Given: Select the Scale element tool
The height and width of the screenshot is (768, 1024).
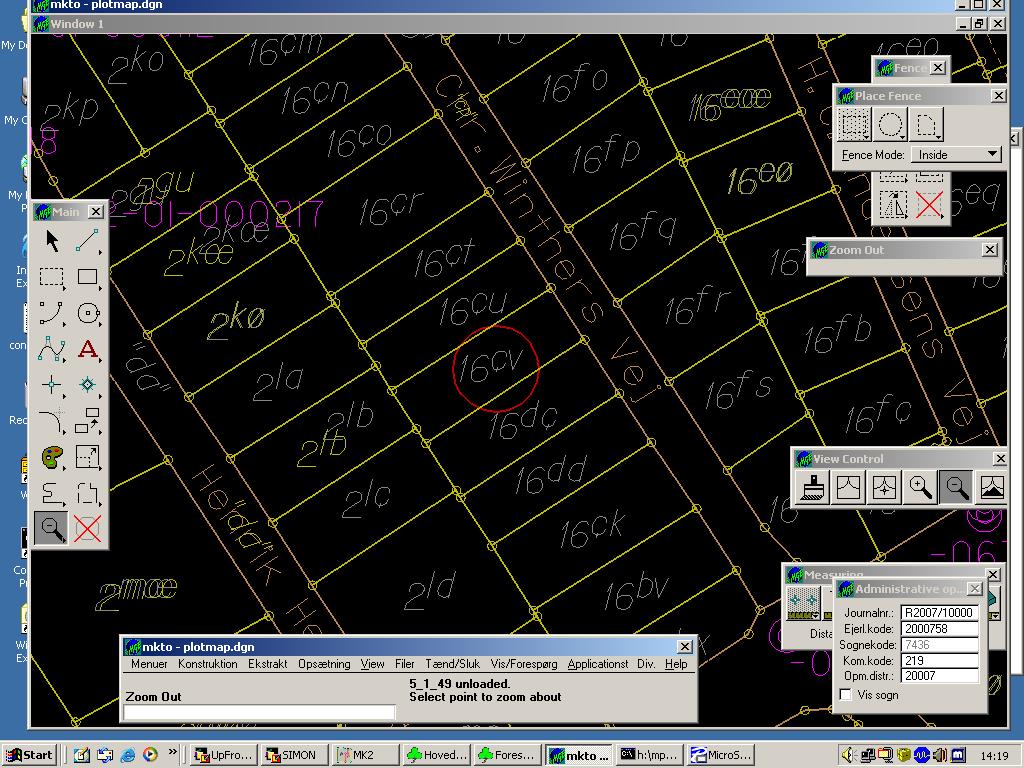Looking at the screenshot, I should click(87, 456).
